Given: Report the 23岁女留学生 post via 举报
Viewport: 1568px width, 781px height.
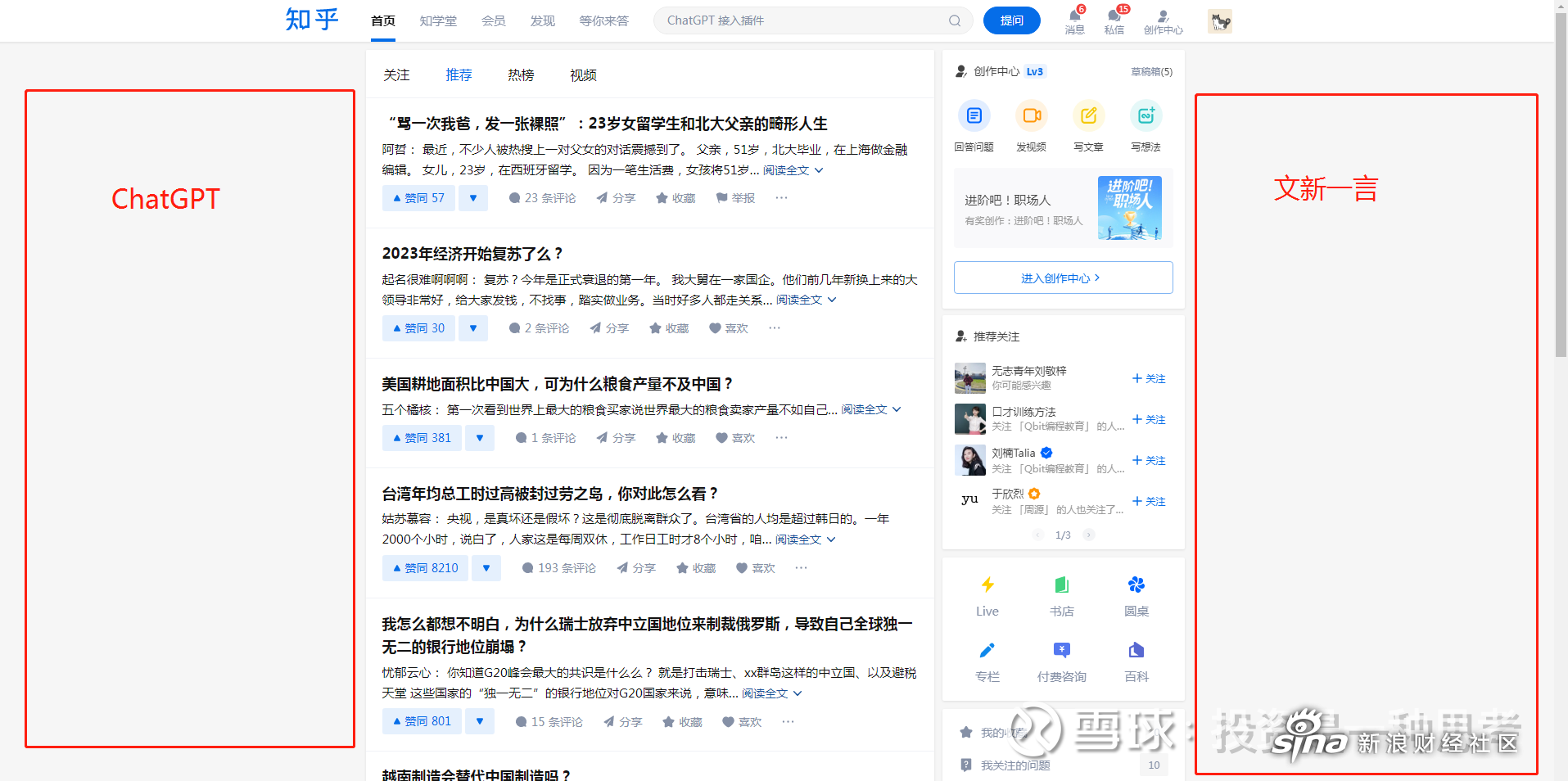Looking at the screenshot, I should pyautogui.click(x=735, y=198).
